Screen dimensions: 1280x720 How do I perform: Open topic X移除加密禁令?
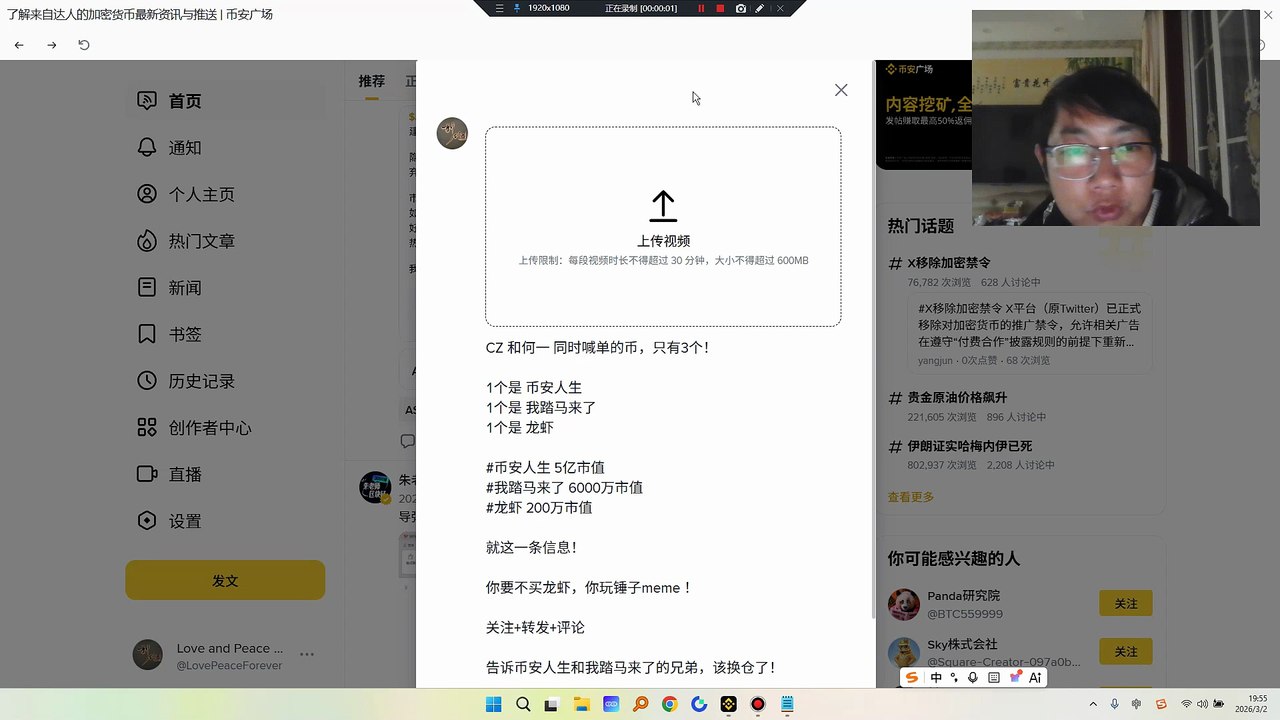click(x=949, y=263)
